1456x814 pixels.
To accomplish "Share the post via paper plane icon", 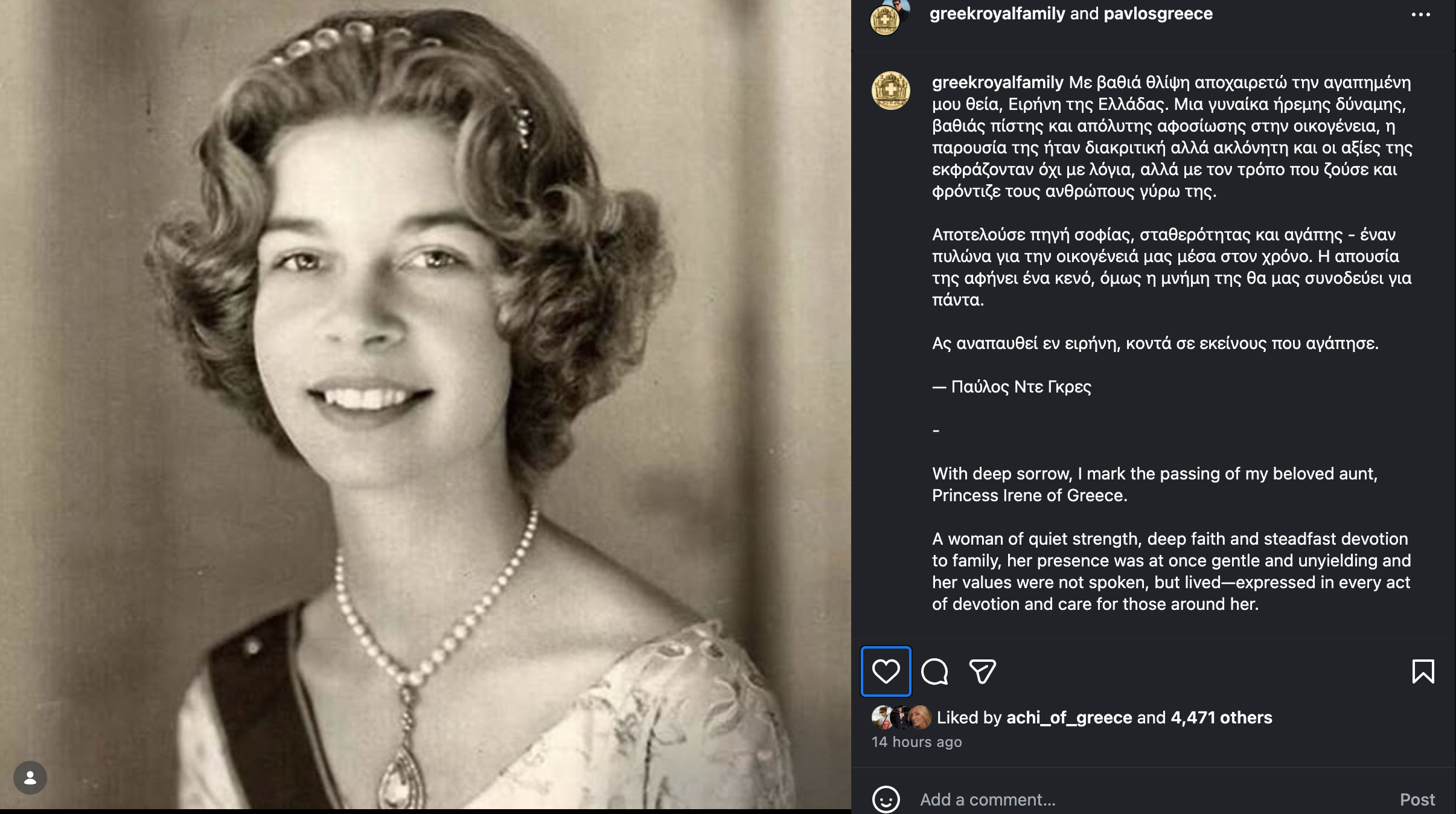I will [982, 671].
